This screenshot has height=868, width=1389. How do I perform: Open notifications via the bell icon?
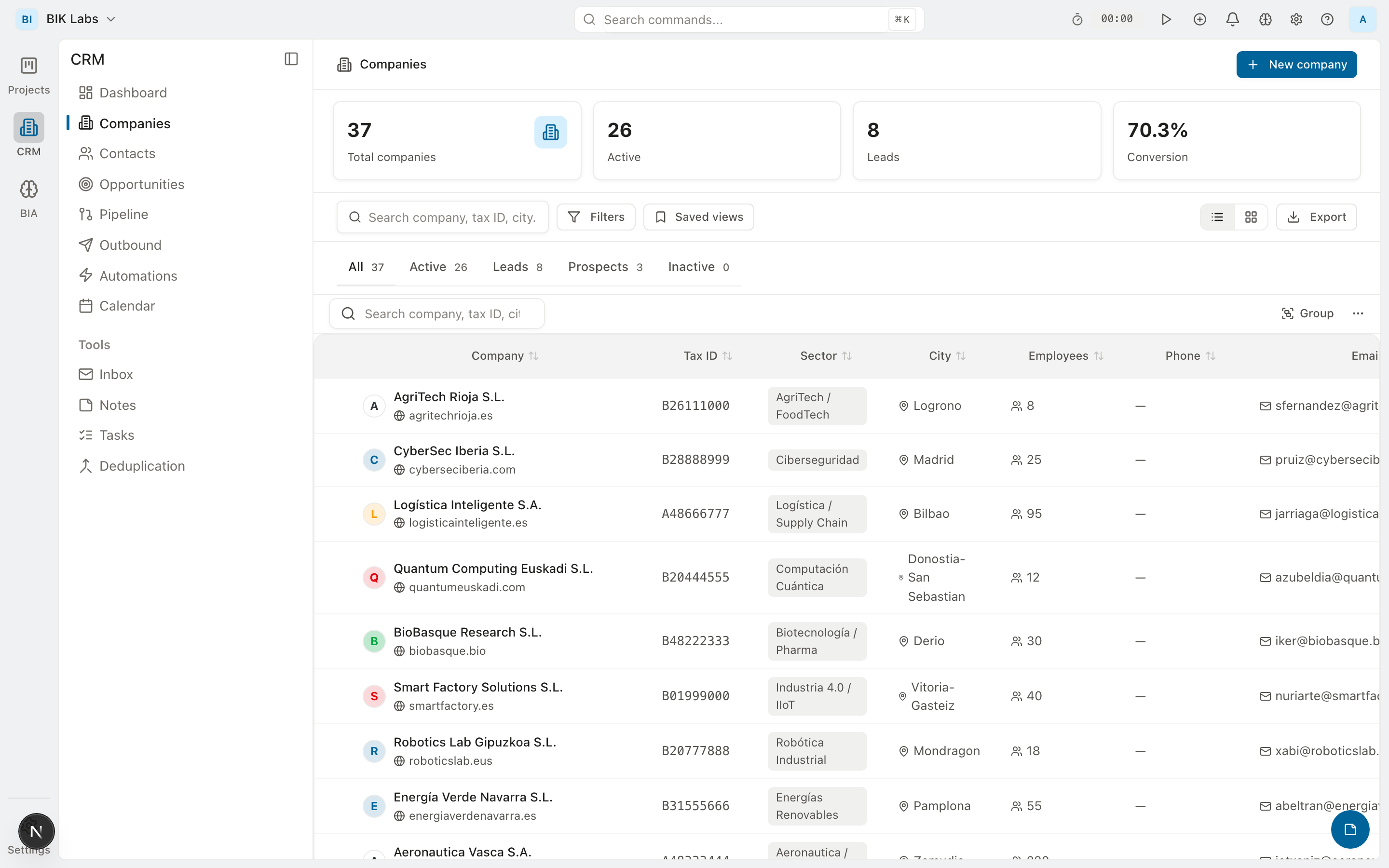(1232, 19)
